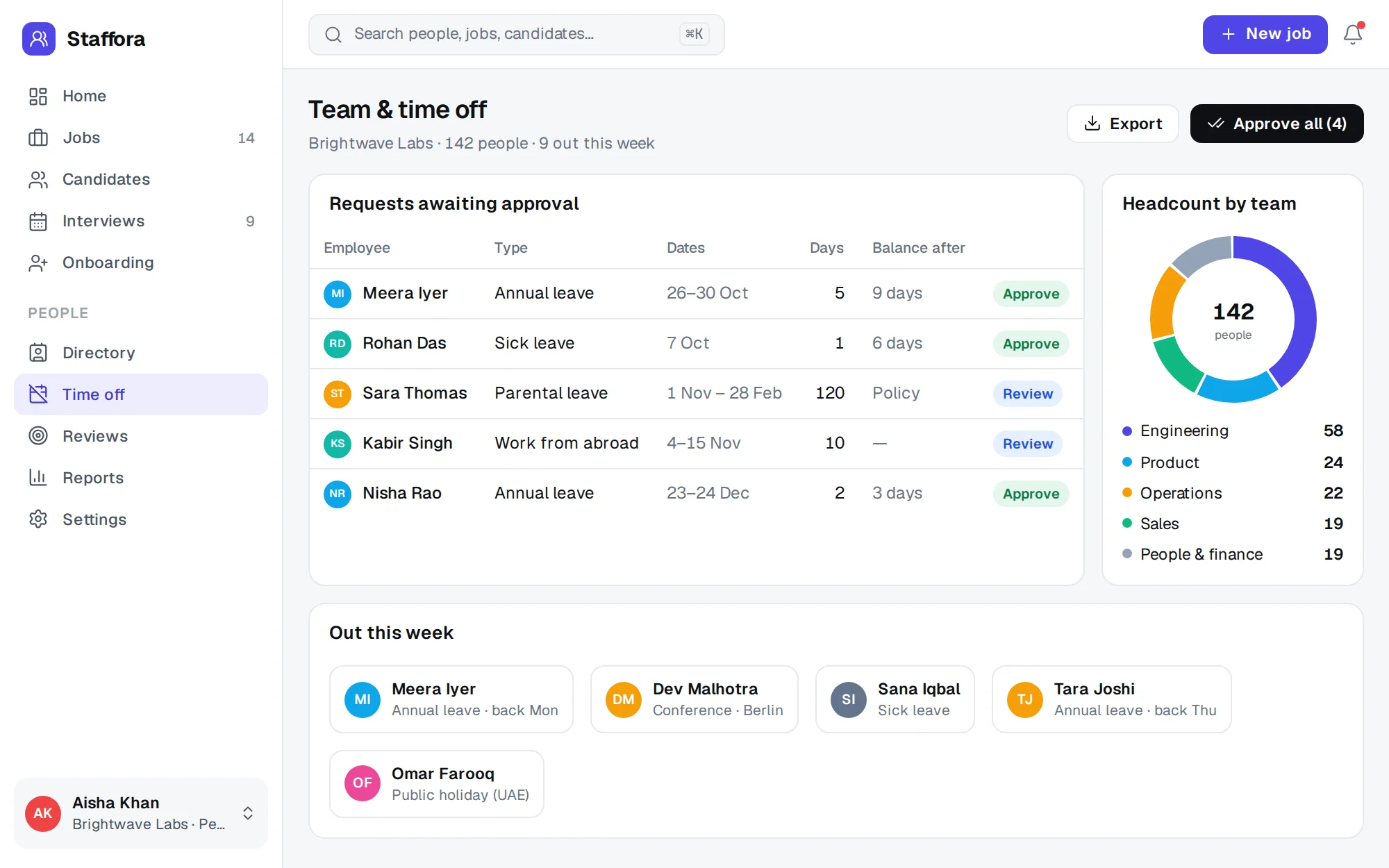Open notifications bell
Screen dimensions: 1389x868
[1353, 35]
